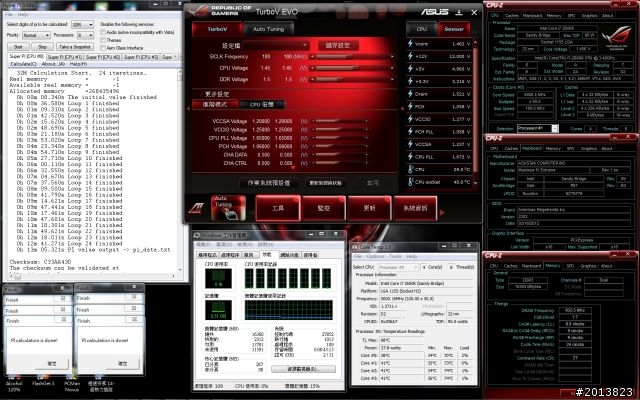The image size is (640, 400).
Task: Click the plus end of VCCSA Voltage slider
Action: coord(367,121)
